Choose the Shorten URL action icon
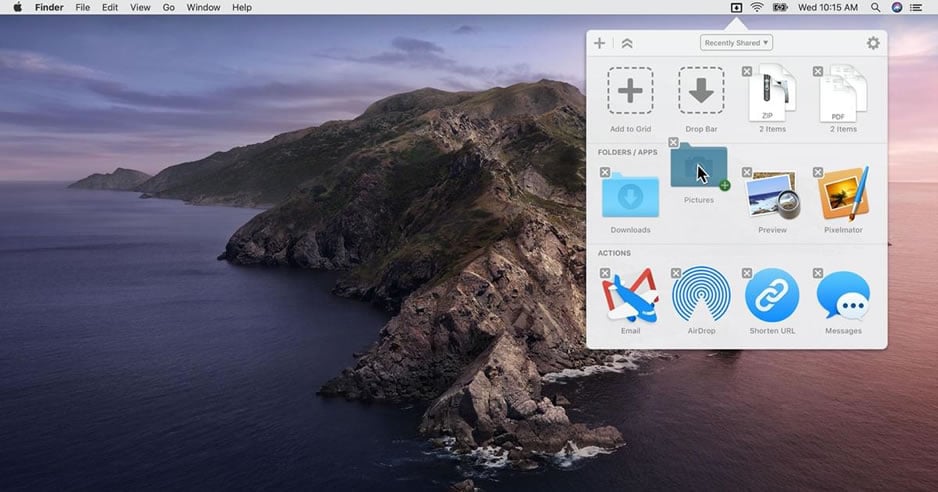 click(x=772, y=295)
